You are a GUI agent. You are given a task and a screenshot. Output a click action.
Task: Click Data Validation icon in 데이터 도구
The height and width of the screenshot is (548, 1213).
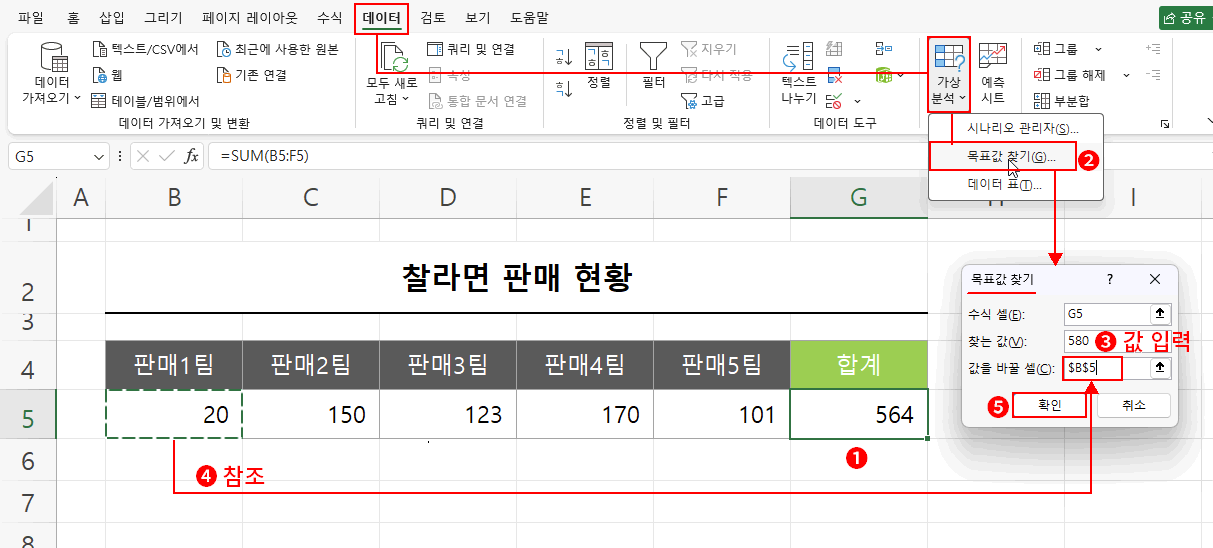click(x=834, y=100)
